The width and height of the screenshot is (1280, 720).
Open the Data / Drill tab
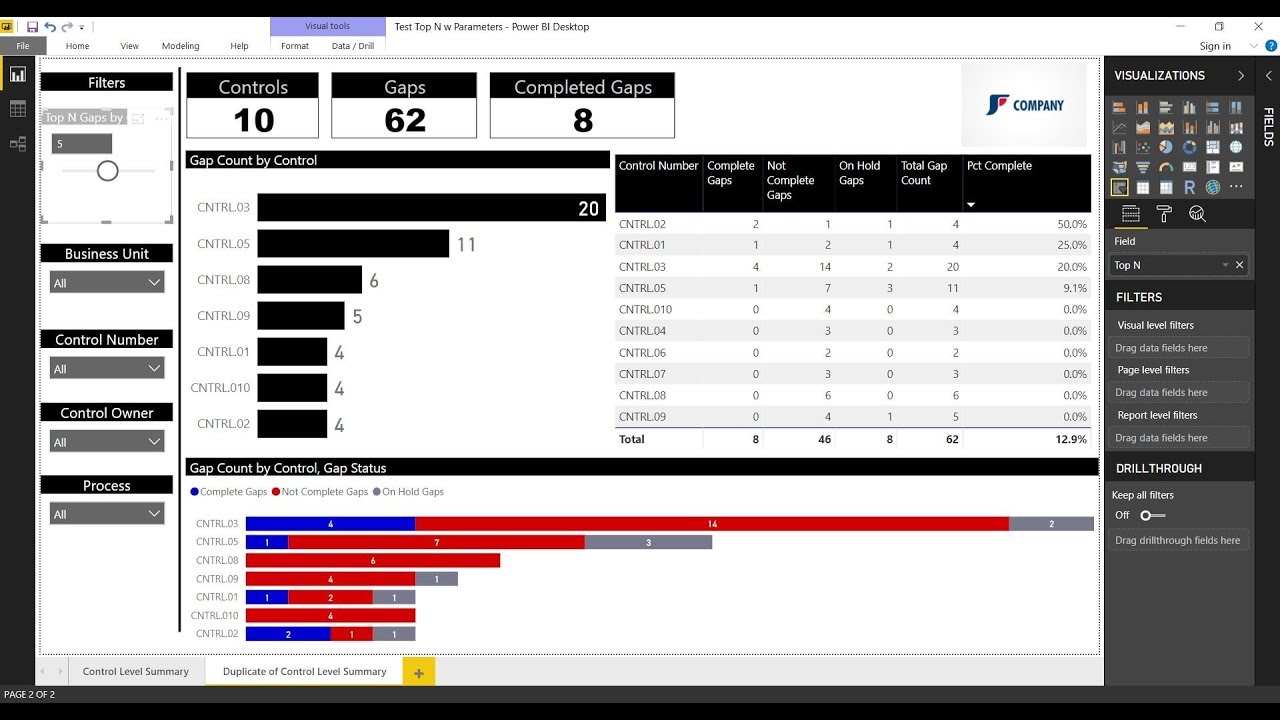point(353,46)
